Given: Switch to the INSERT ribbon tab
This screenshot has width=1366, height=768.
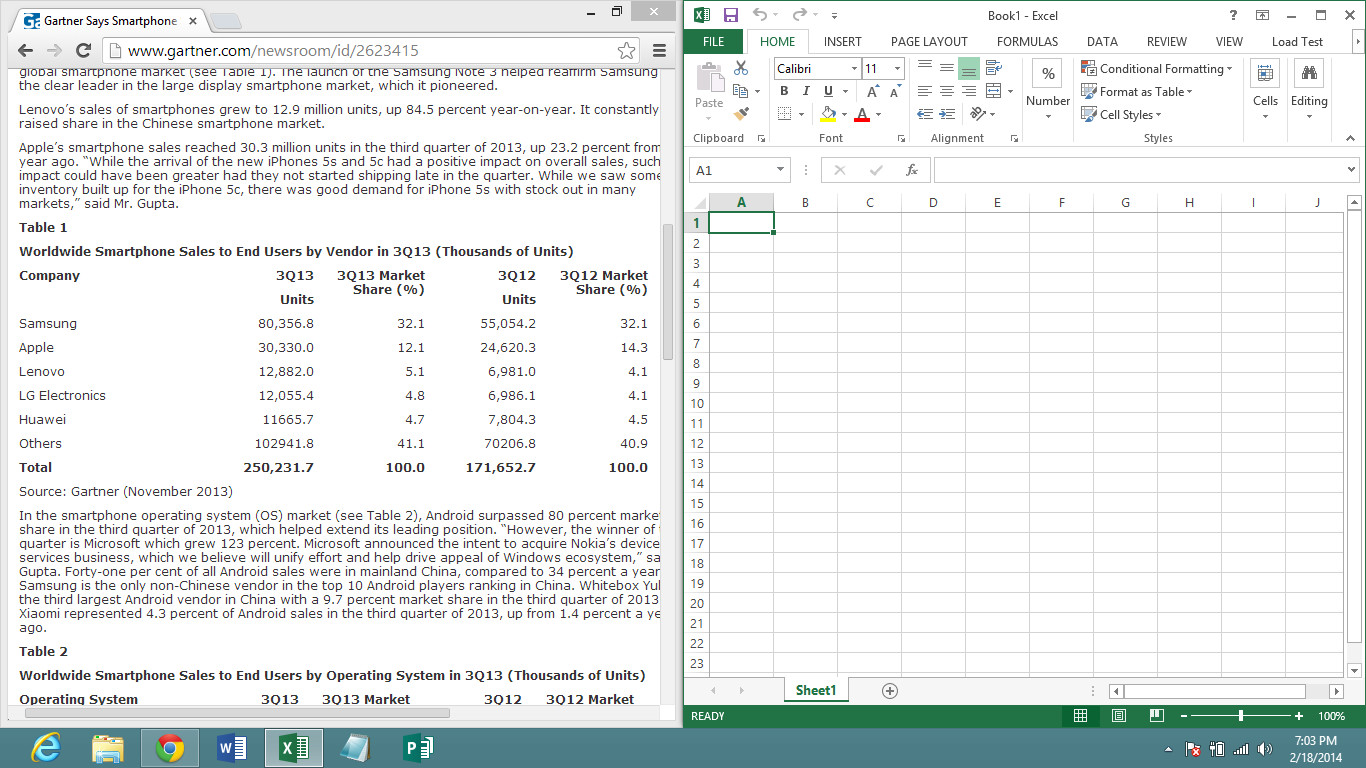Looking at the screenshot, I should (843, 41).
